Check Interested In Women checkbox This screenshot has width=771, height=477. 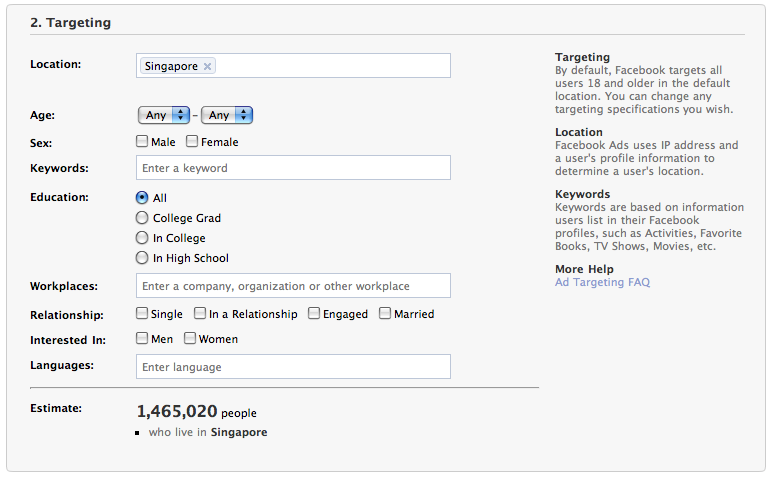coord(190,339)
